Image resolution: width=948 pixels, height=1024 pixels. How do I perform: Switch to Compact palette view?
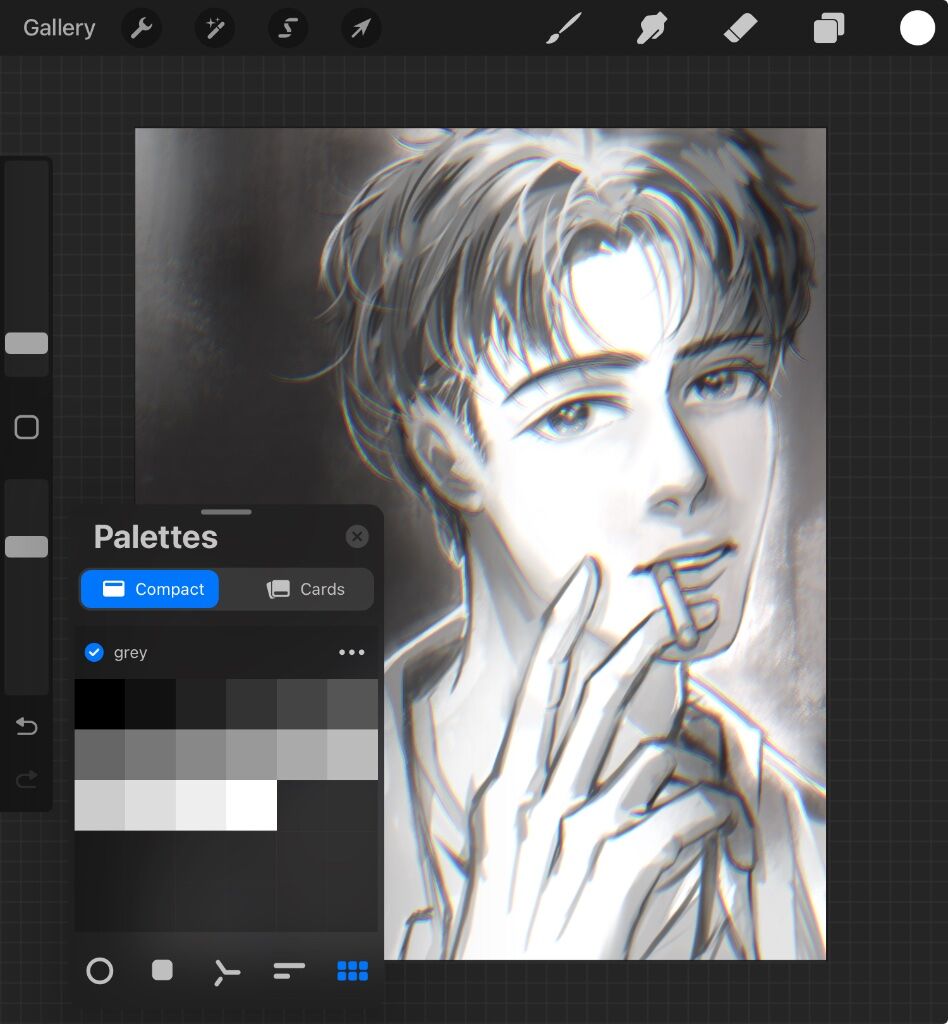[x=150, y=589]
